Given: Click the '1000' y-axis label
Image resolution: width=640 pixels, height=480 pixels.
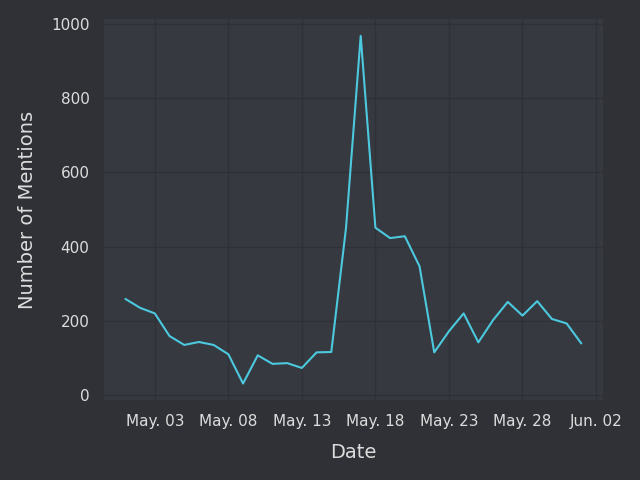Looking at the screenshot, I should tap(71, 25).
